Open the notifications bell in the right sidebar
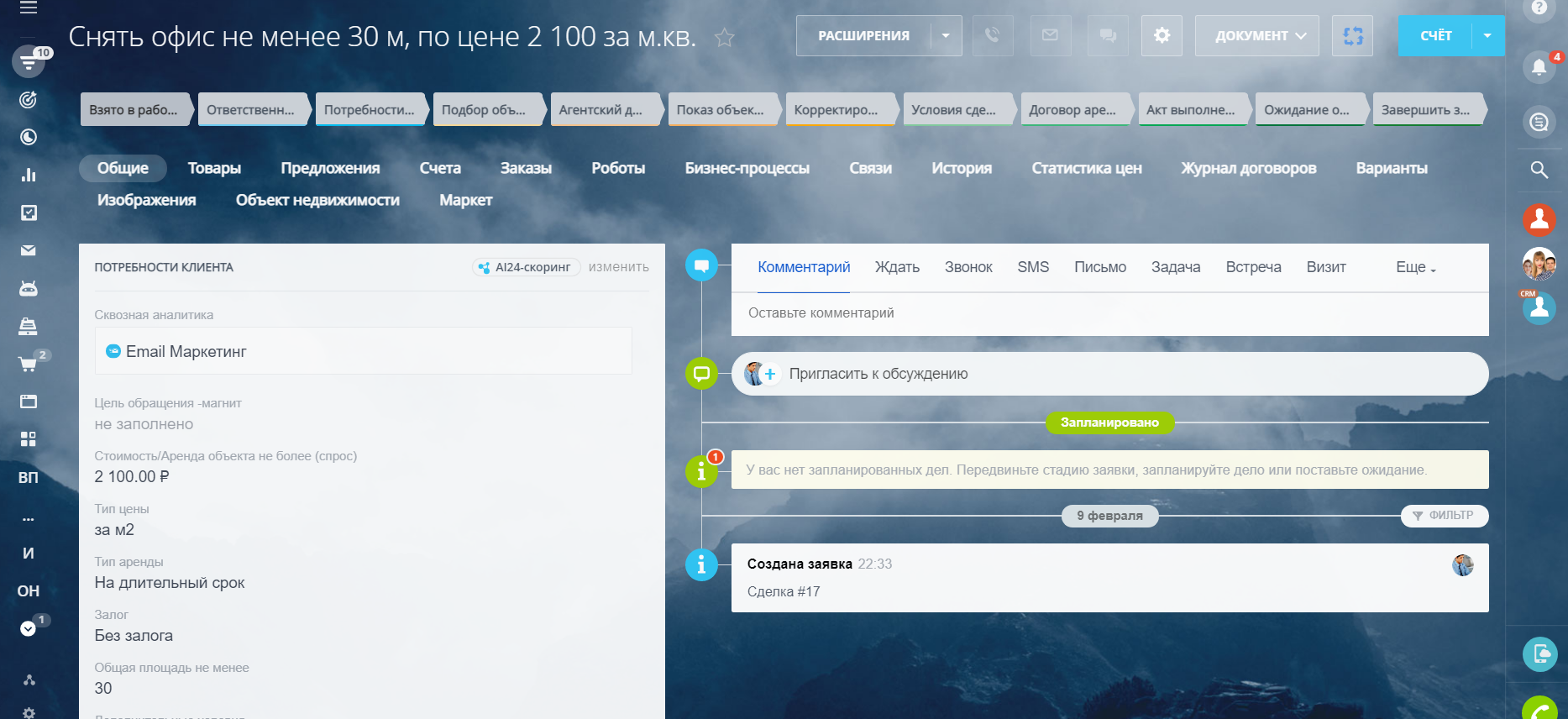 1539,67
